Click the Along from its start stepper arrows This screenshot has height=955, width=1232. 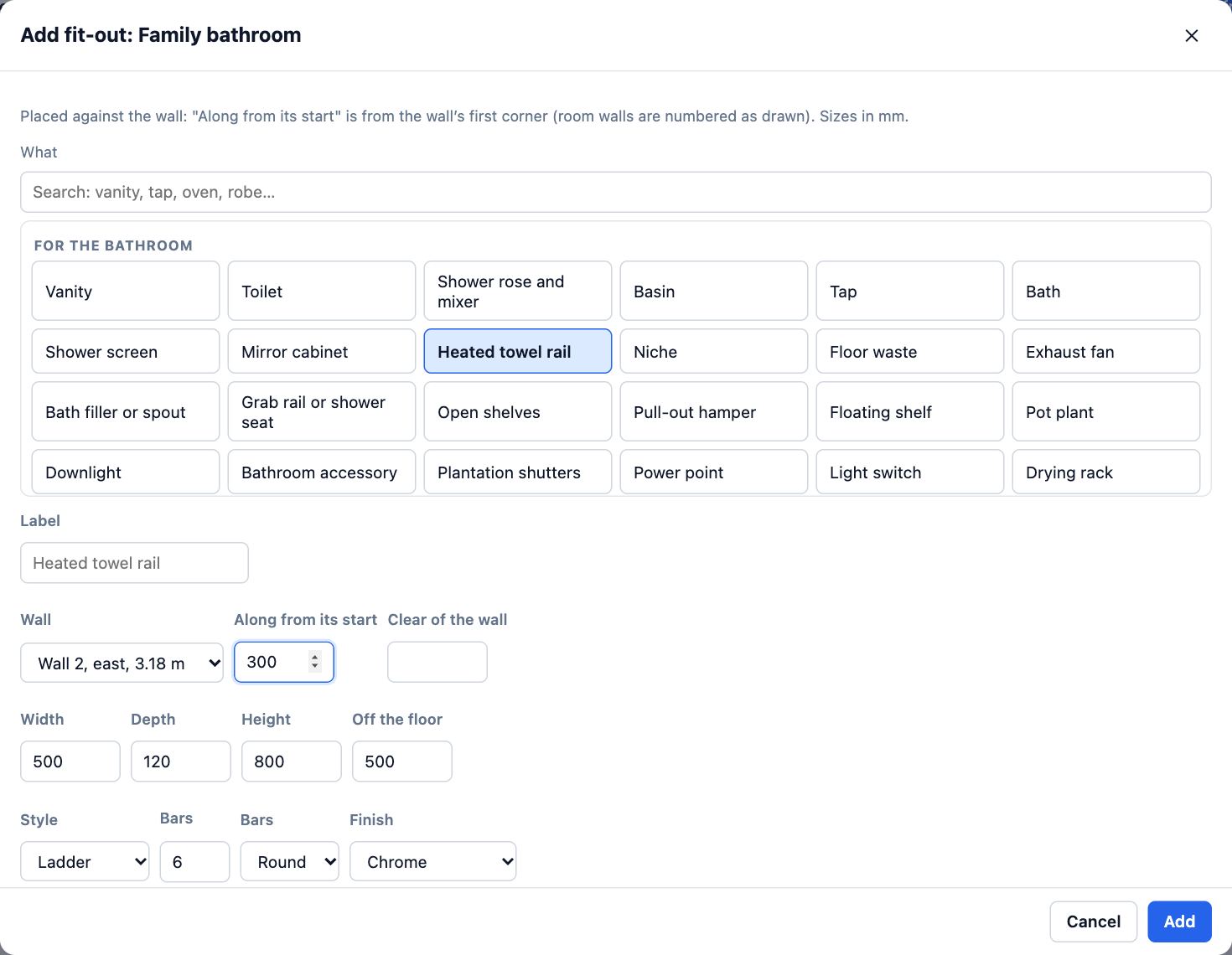pos(314,661)
